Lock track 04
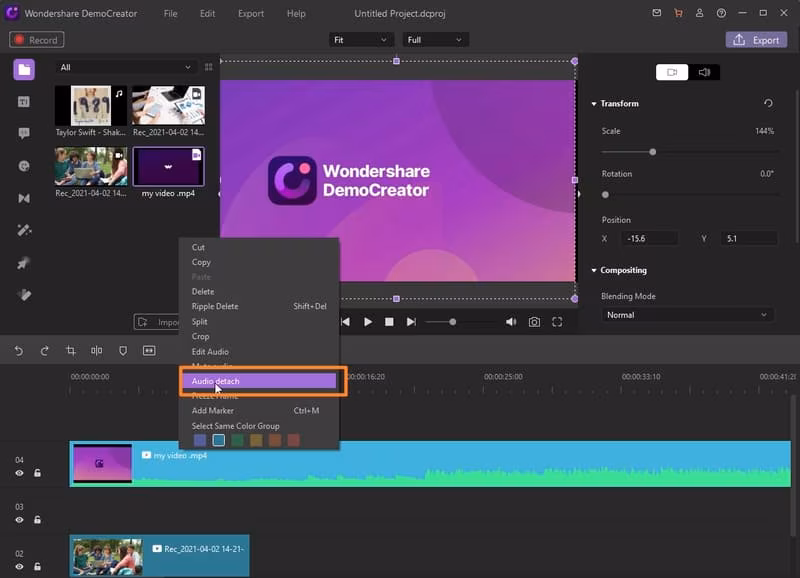Viewport: 800px width, 578px height. pyautogui.click(x=37, y=473)
